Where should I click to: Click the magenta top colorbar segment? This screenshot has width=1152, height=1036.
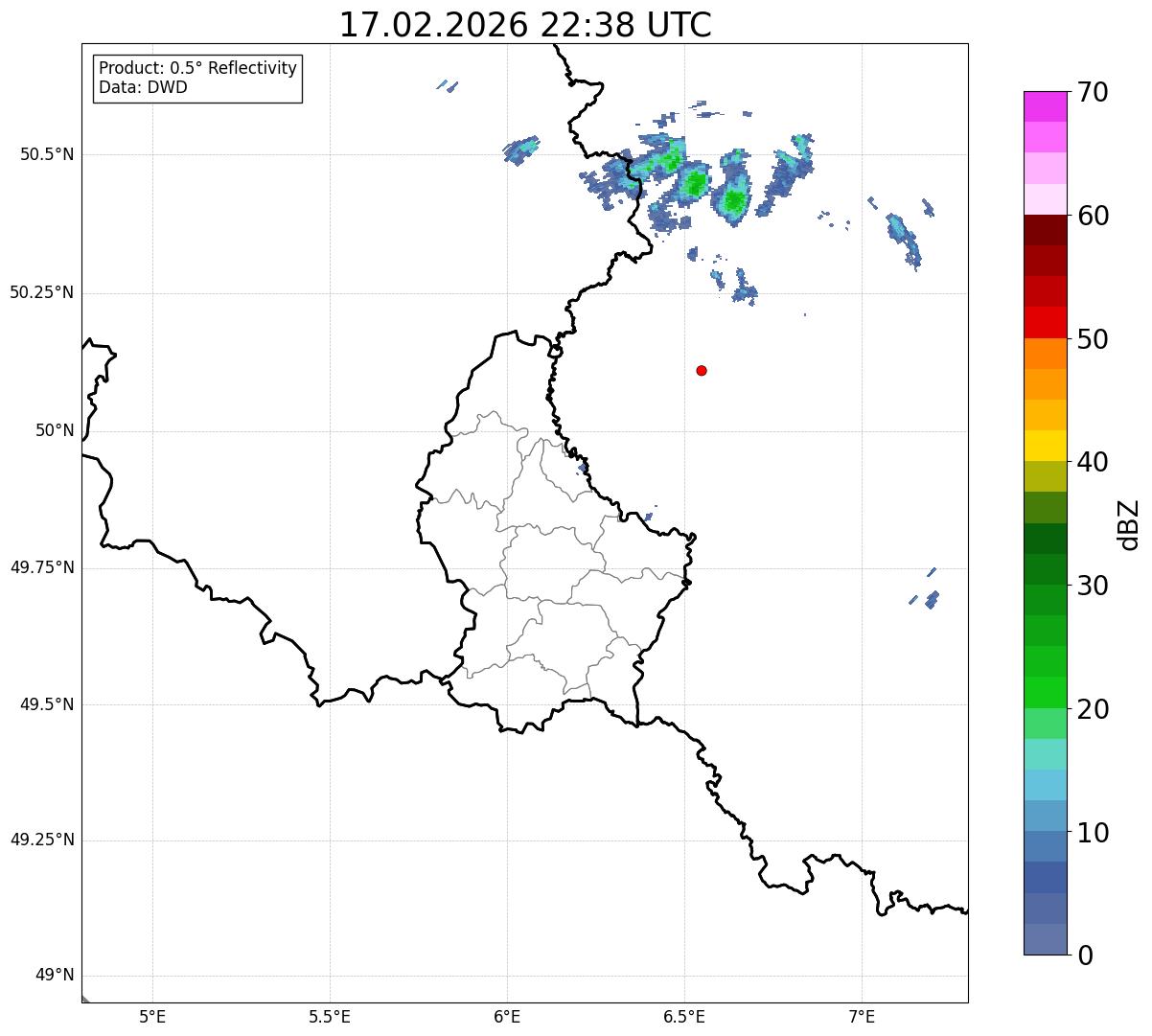click(x=1045, y=106)
